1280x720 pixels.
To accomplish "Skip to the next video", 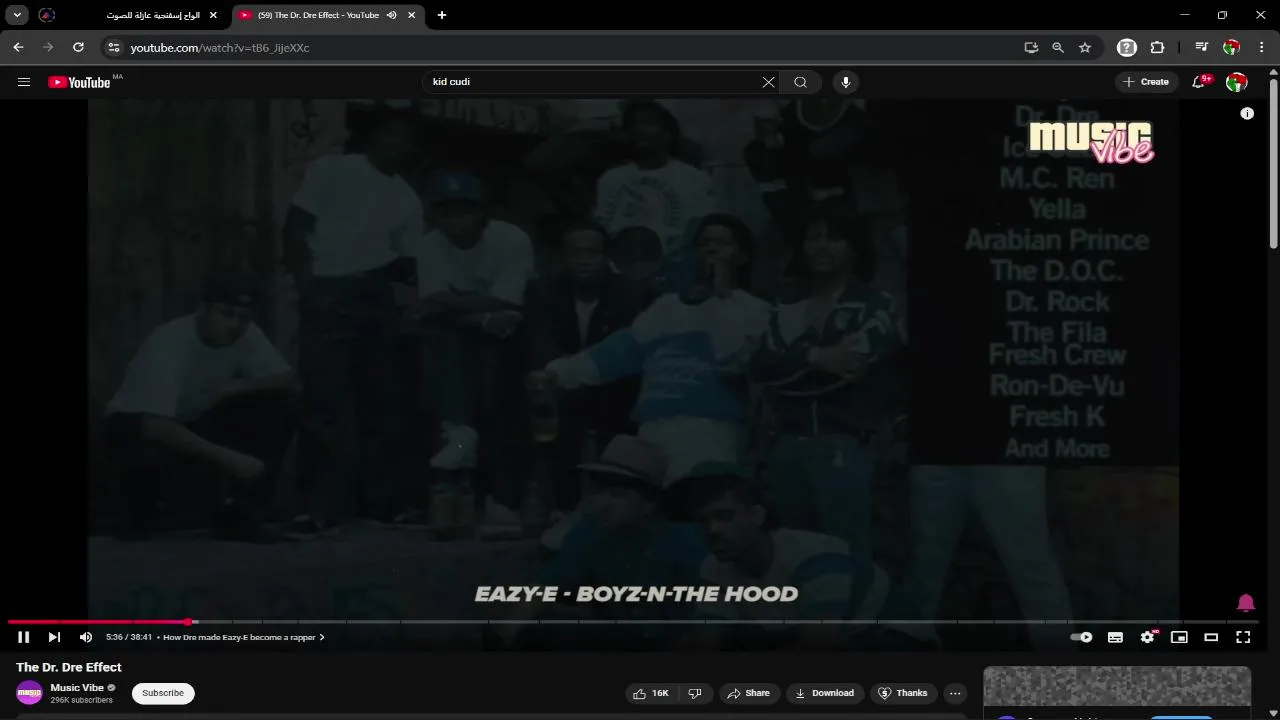I will click(x=54, y=637).
